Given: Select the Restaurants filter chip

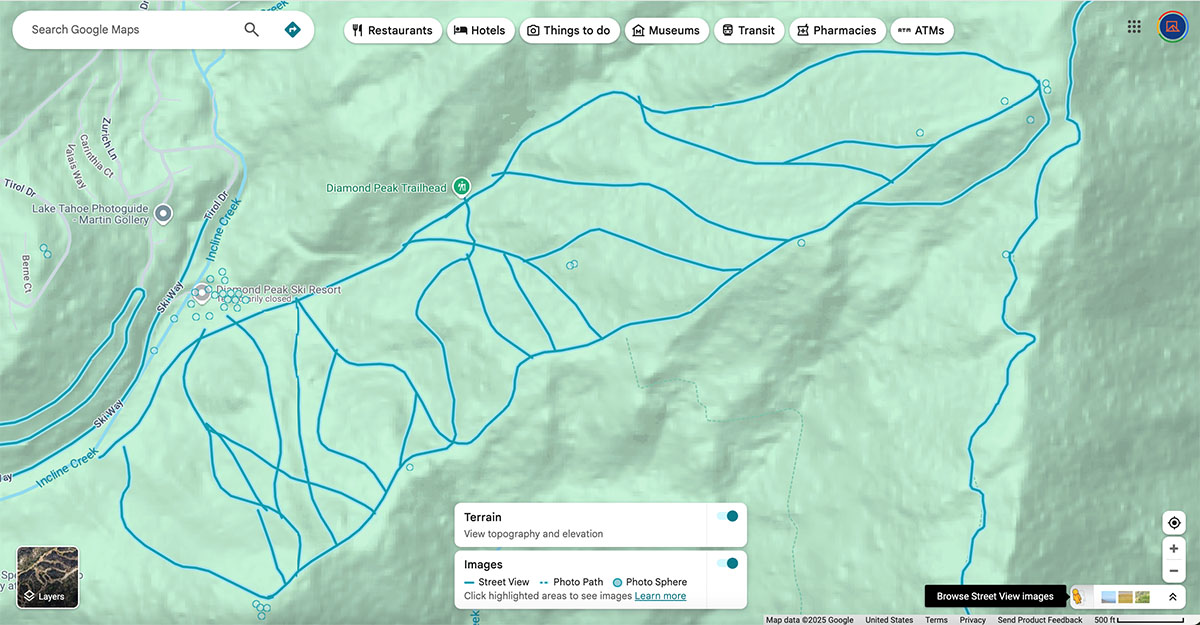Looking at the screenshot, I should click(x=392, y=30).
